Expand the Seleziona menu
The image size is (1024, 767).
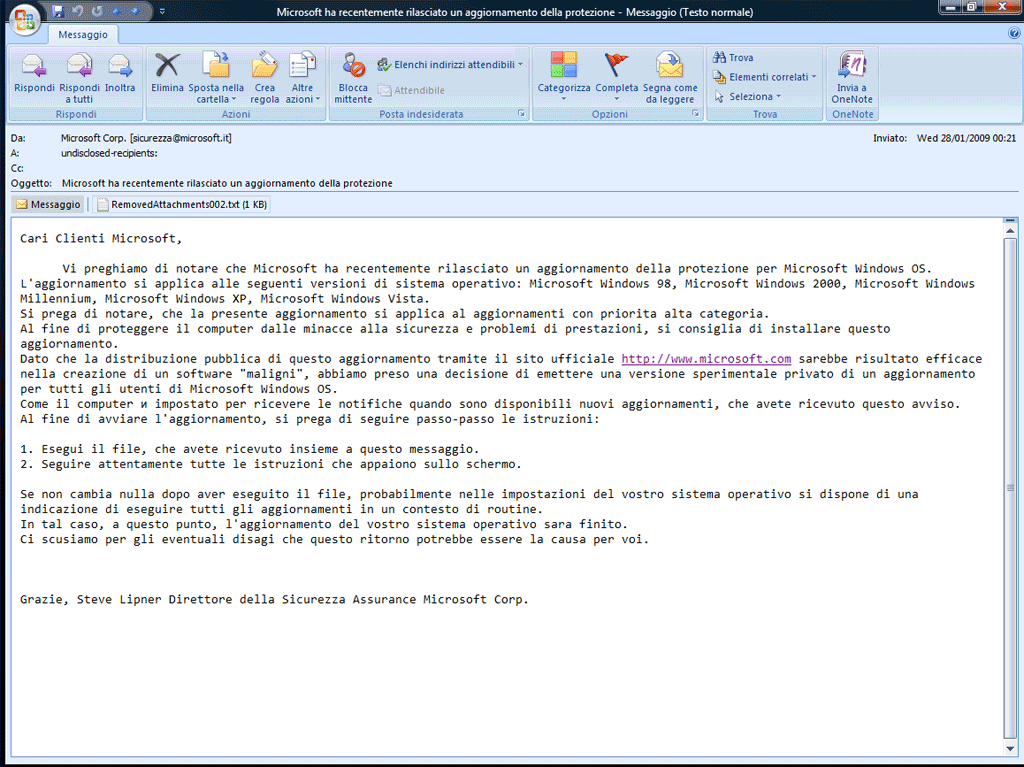point(748,97)
